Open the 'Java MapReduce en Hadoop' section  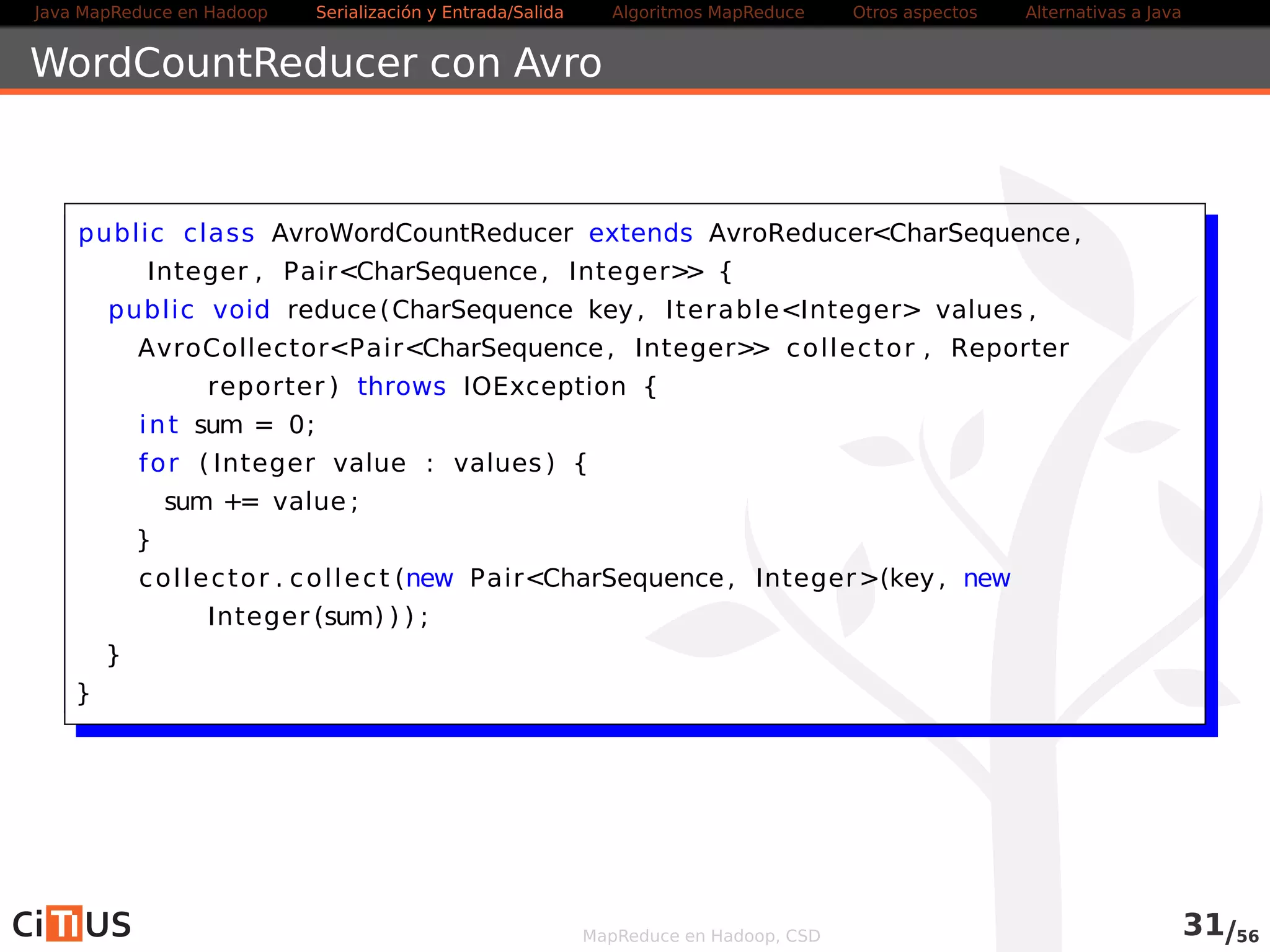pos(151,12)
